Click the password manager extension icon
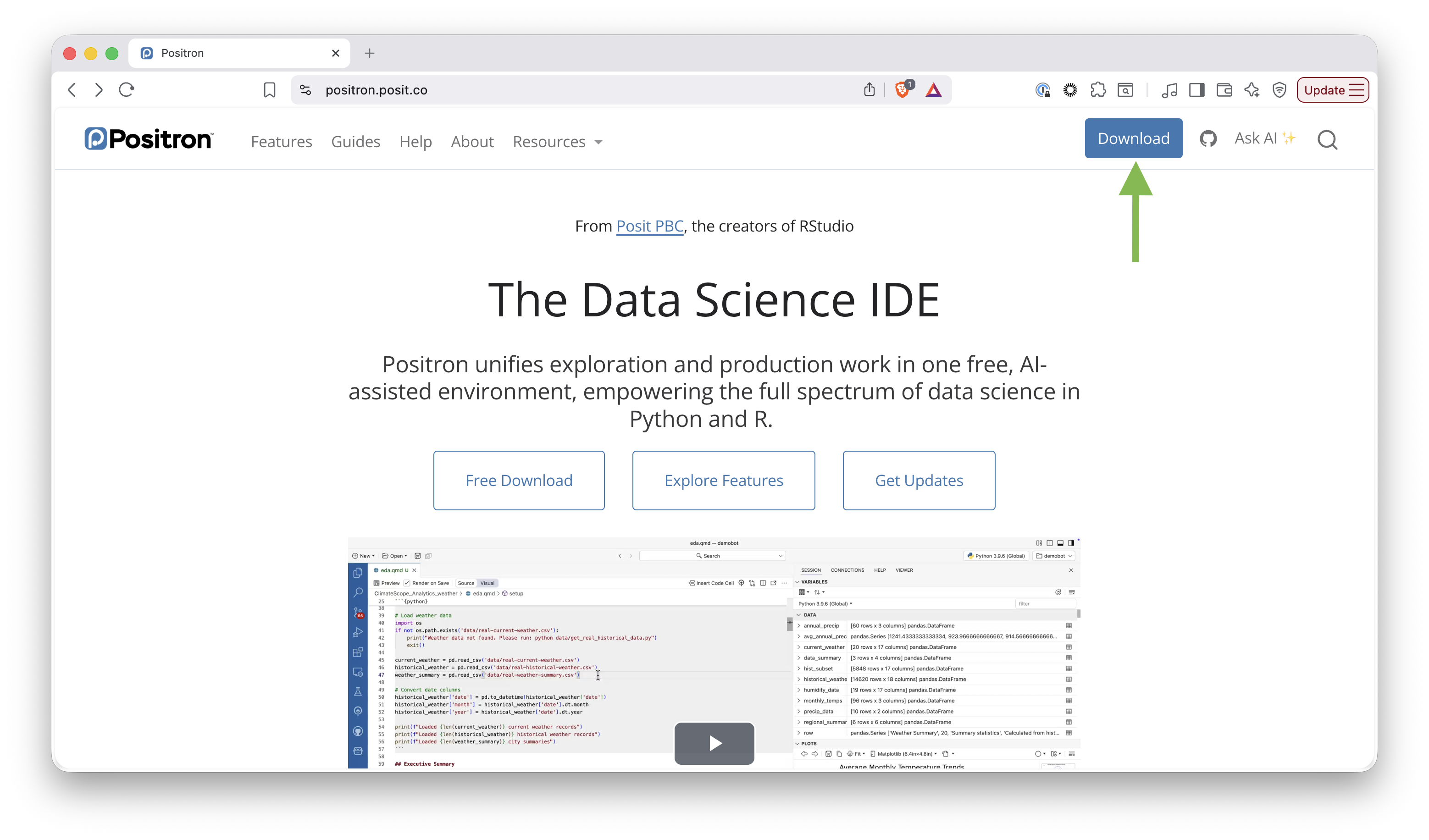 pos(1043,89)
